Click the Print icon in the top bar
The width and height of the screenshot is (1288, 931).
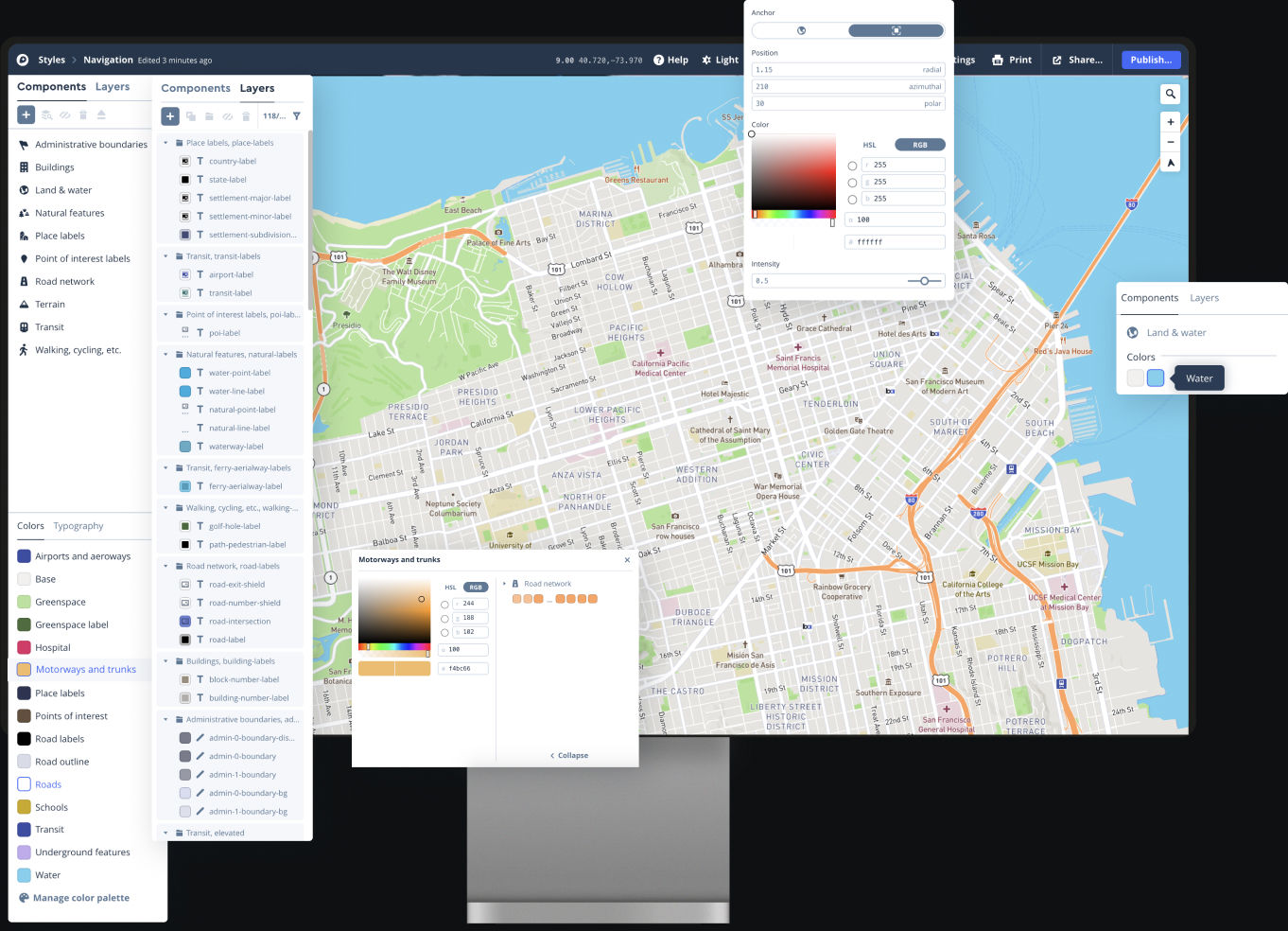pyautogui.click(x=998, y=60)
